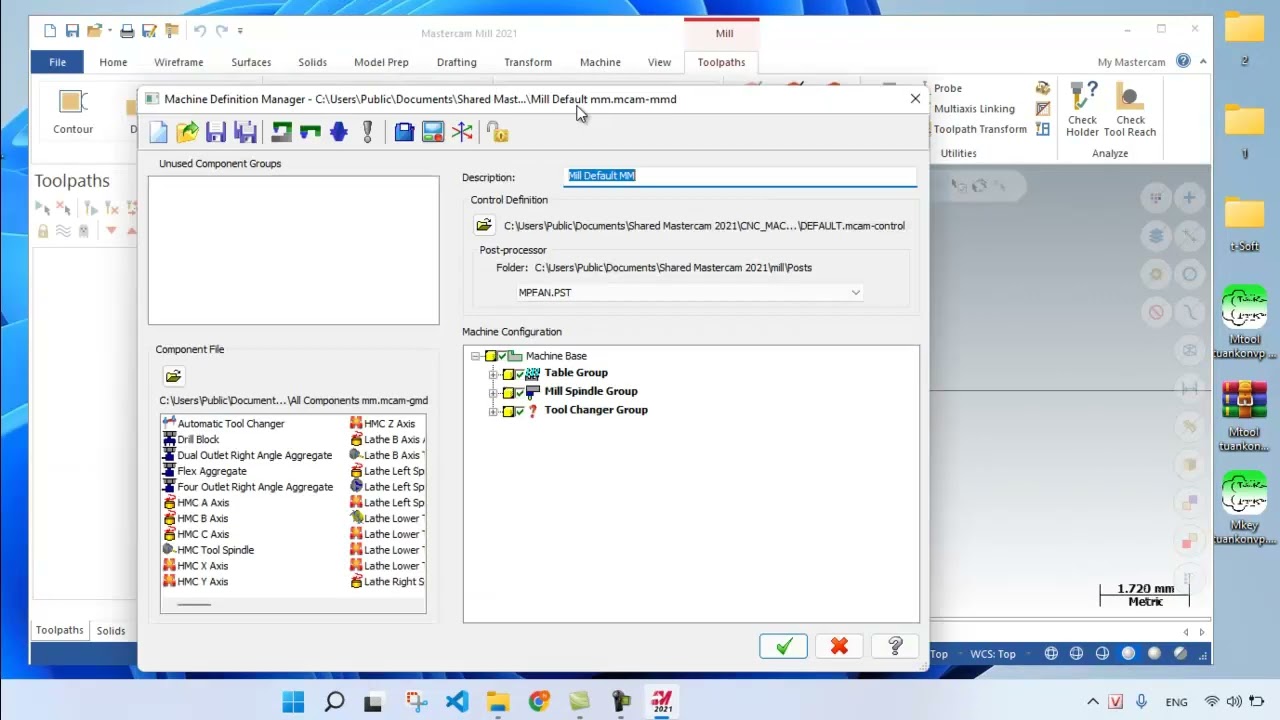Select the lathe machine type icon
The width and height of the screenshot is (1280, 720).
pos(310,132)
